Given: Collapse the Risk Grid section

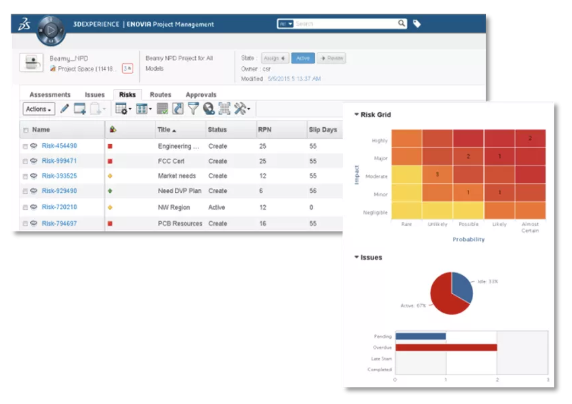Looking at the screenshot, I should click(x=356, y=114).
